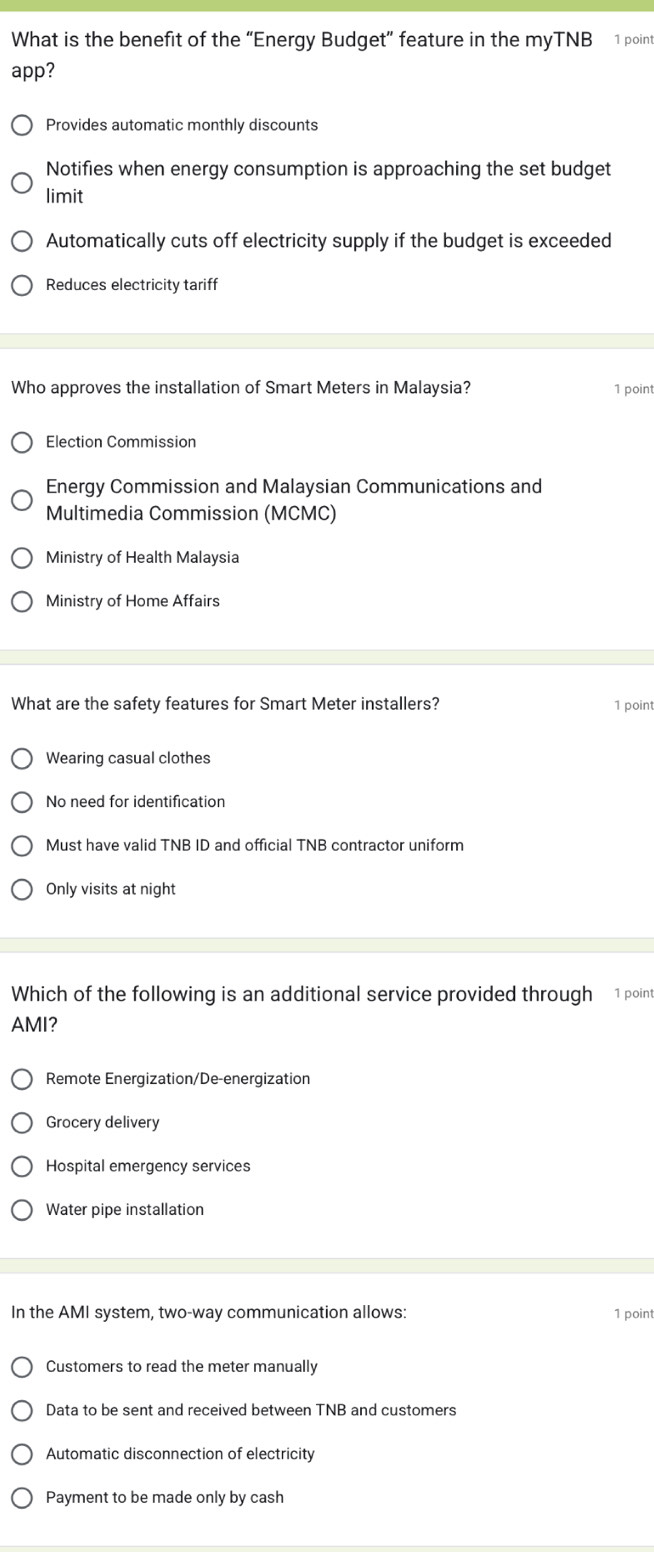Select 'Election Commission' radio option
The height and width of the screenshot is (1552, 654).
[21, 442]
